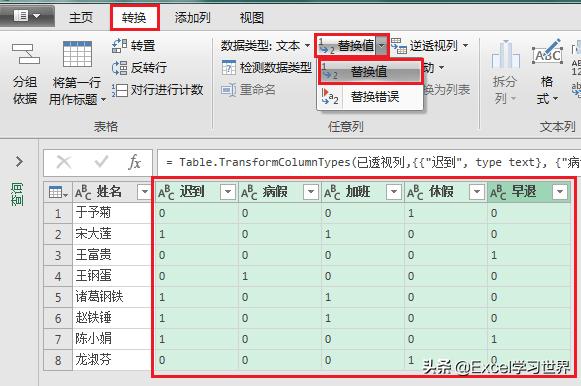Click the 姓名 column data type icon

tap(83, 192)
